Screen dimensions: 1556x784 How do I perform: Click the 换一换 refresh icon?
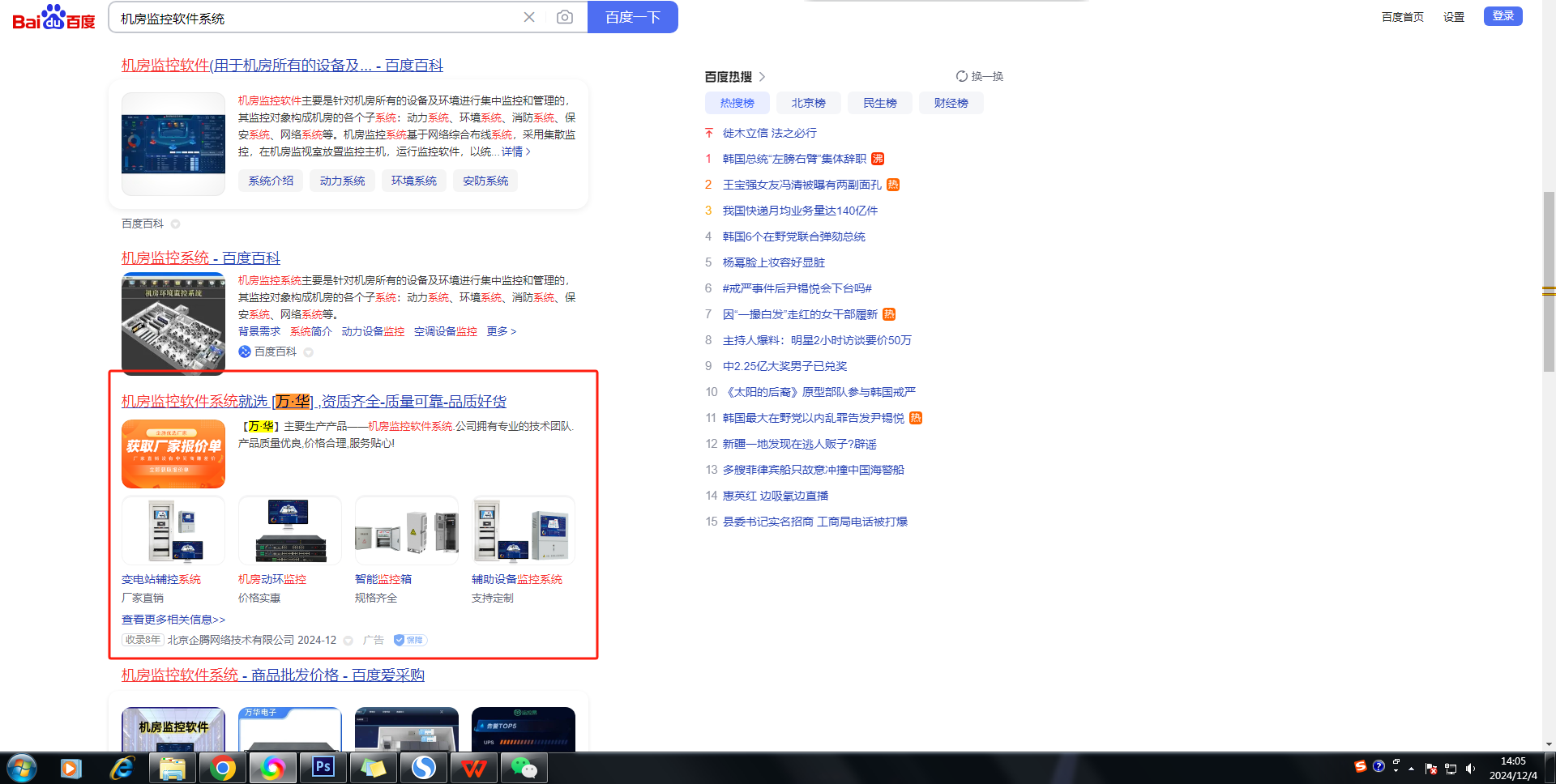[962, 76]
